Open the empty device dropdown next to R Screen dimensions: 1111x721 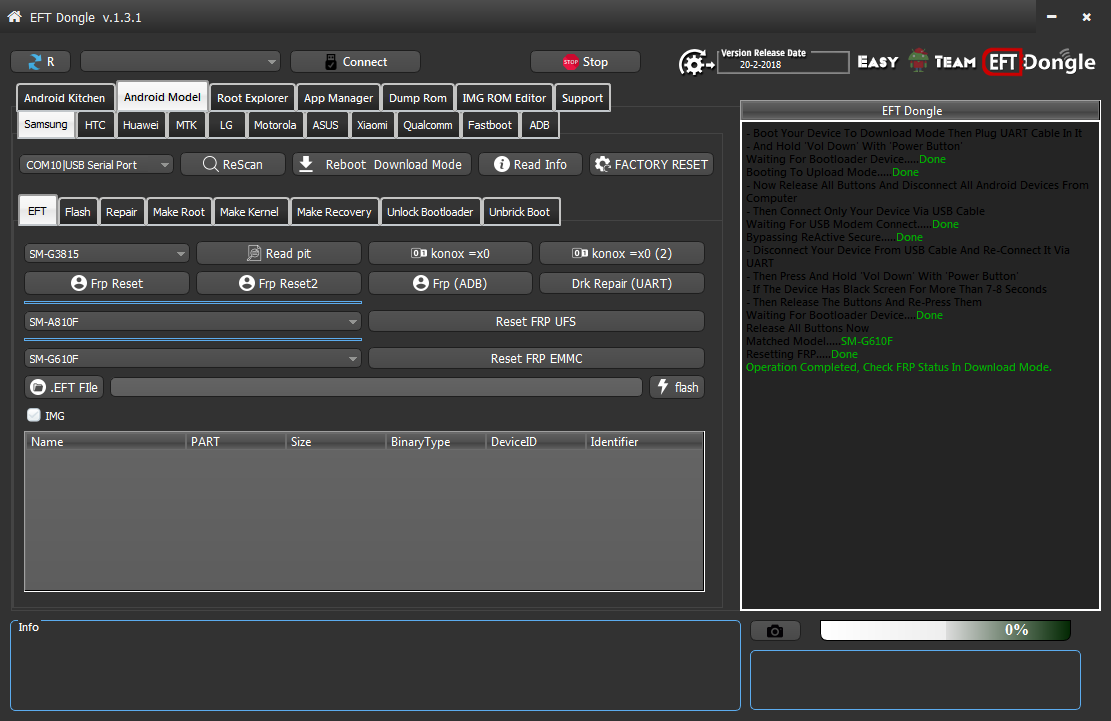pos(181,62)
